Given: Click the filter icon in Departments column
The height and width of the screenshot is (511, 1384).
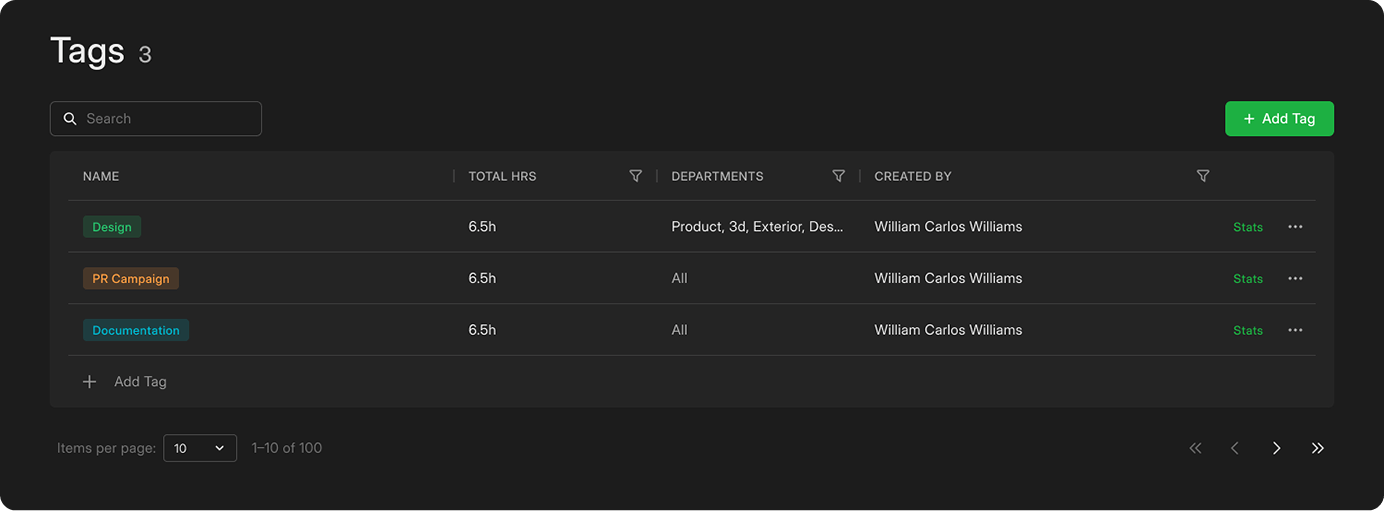Looking at the screenshot, I should point(839,176).
